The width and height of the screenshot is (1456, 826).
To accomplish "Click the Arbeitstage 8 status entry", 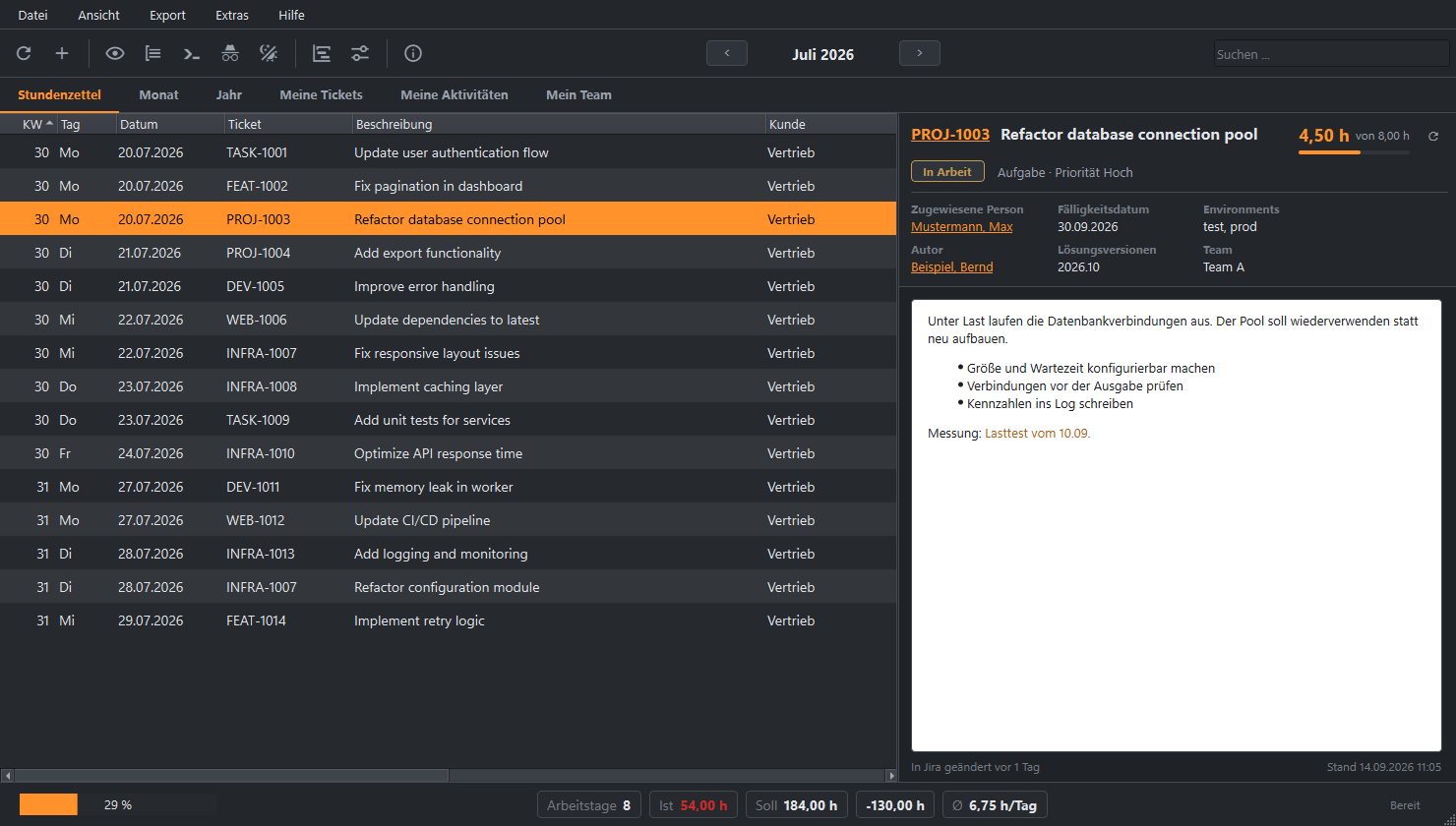I will (589, 805).
